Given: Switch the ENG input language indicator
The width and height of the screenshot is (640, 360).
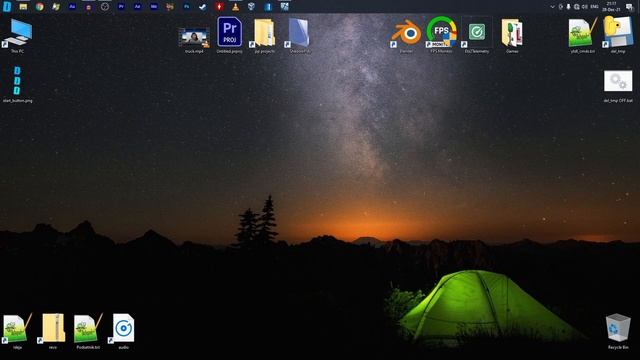Looking at the screenshot, I should (x=595, y=7).
